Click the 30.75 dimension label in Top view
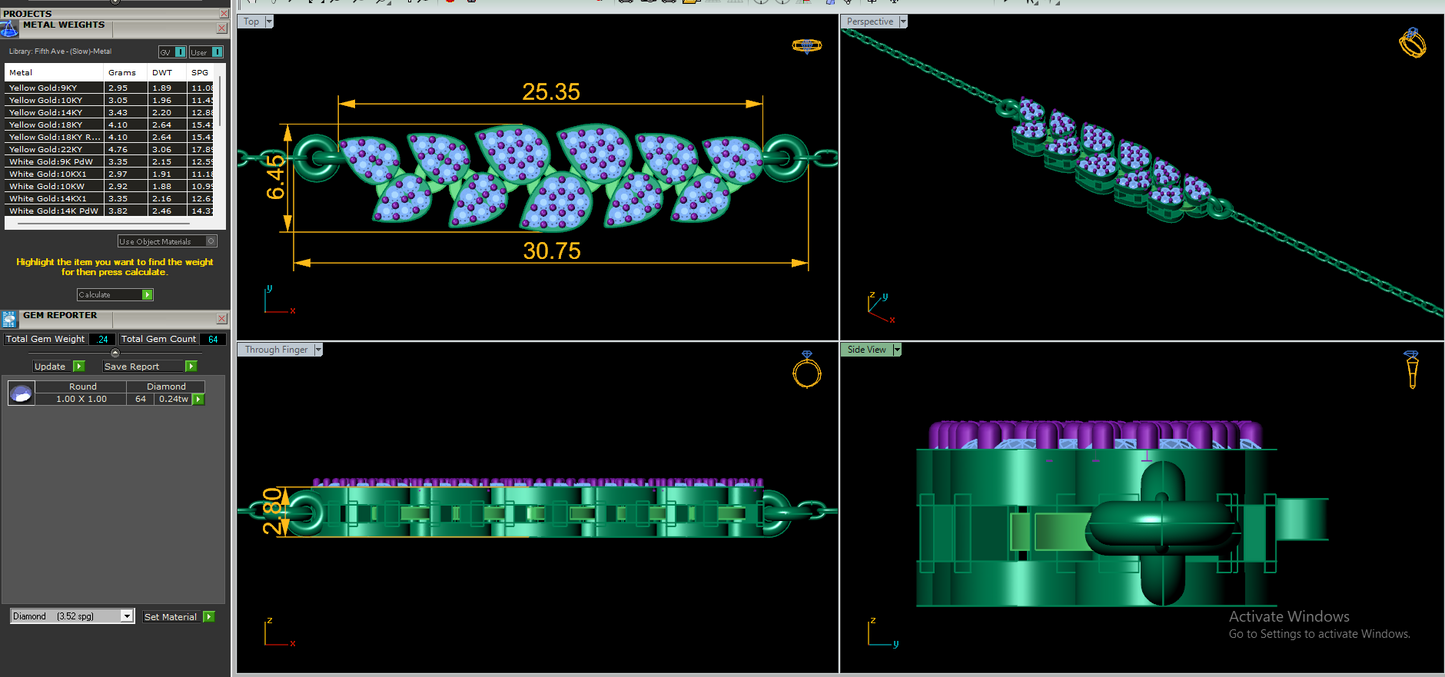Image resolution: width=1445 pixels, height=677 pixels. [x=552, y=251]
